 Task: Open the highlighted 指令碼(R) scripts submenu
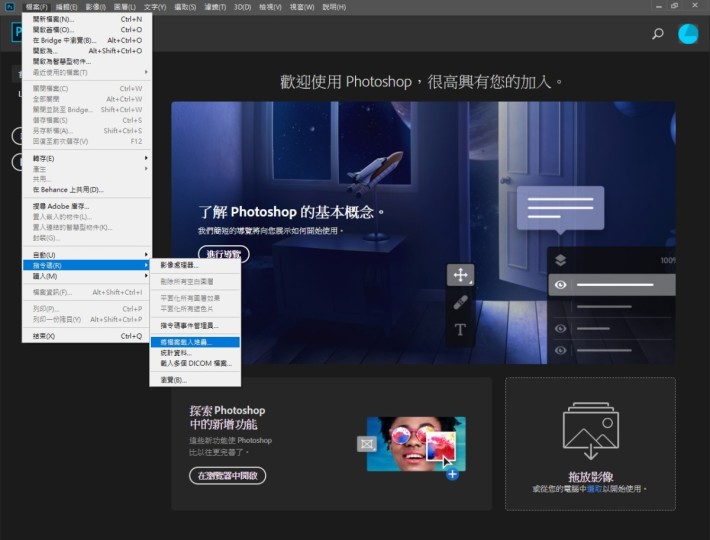87,265
